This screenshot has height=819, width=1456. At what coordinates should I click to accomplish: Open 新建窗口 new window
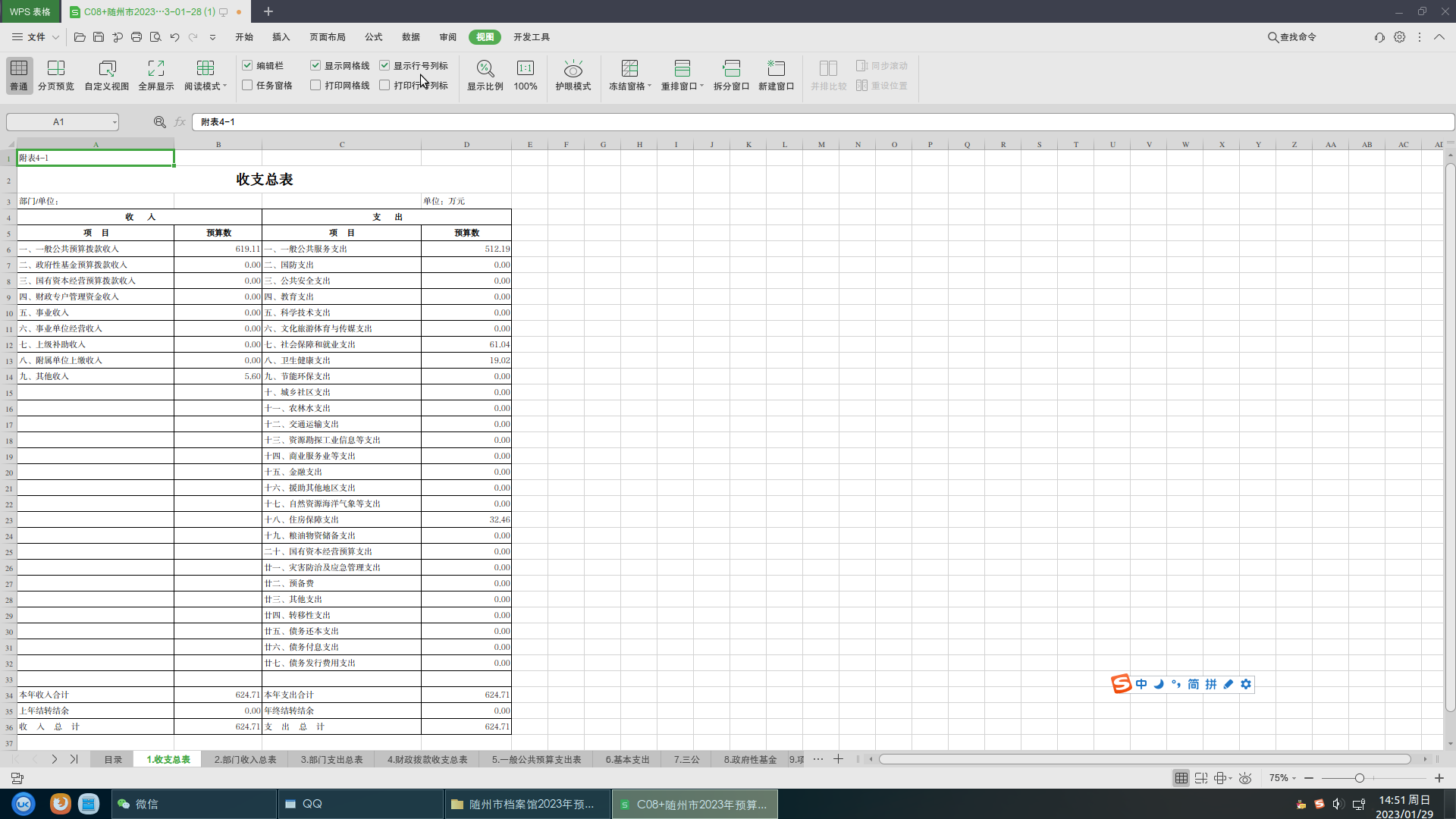[776, 69]
